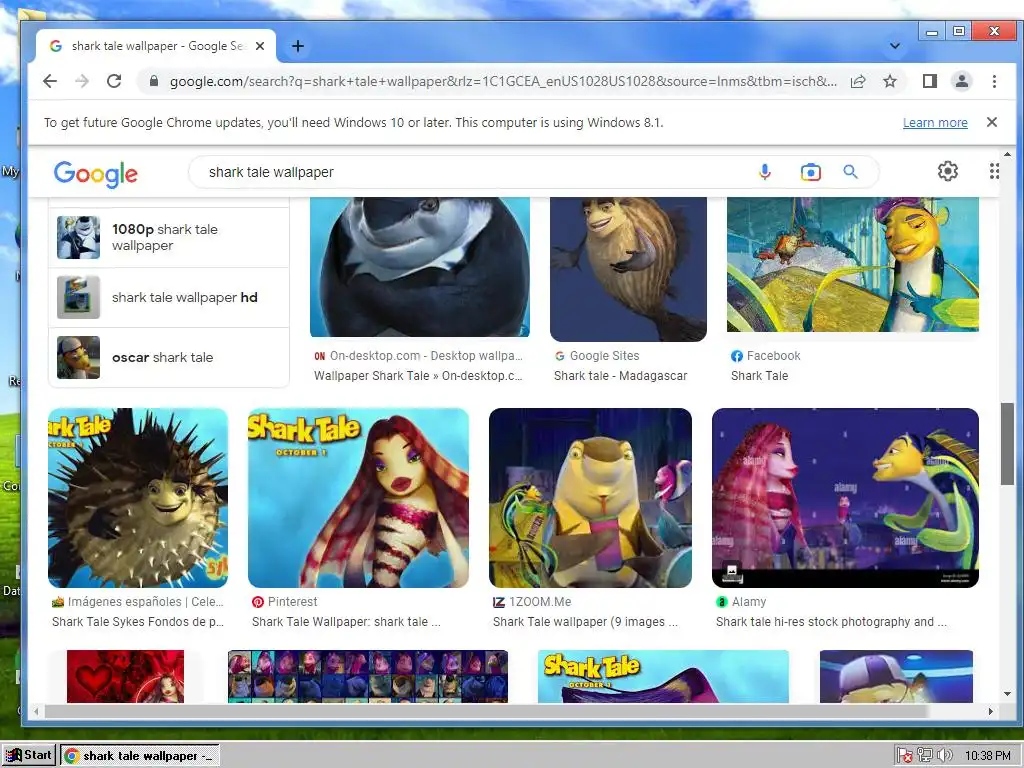The width and height of the screenshot is (1024, 768).
Task: Open the Sykes pufferfish poster image
Action: [138, 498]
